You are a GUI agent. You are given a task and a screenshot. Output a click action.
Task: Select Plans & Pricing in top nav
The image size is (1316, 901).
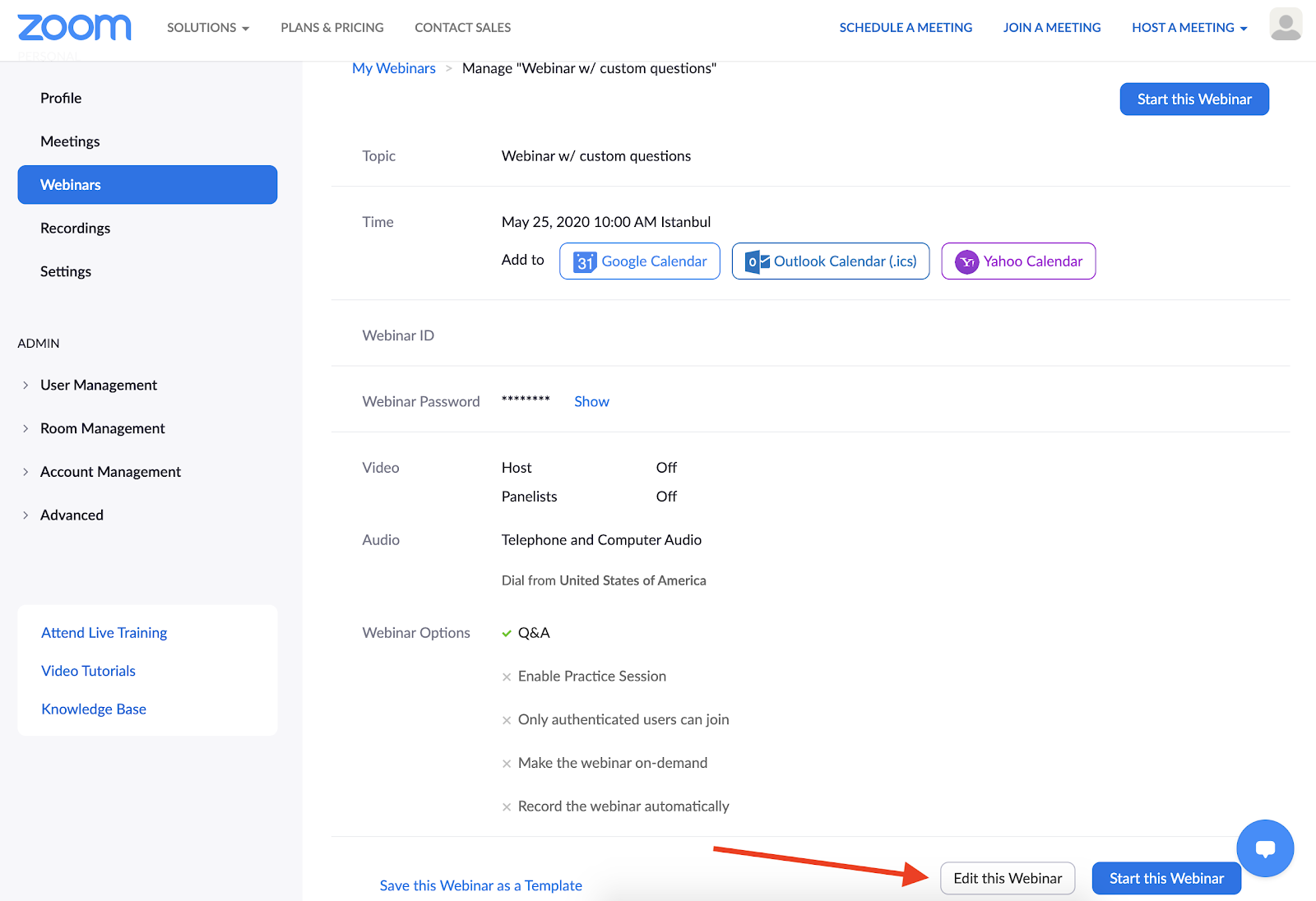tap(332, 27)
